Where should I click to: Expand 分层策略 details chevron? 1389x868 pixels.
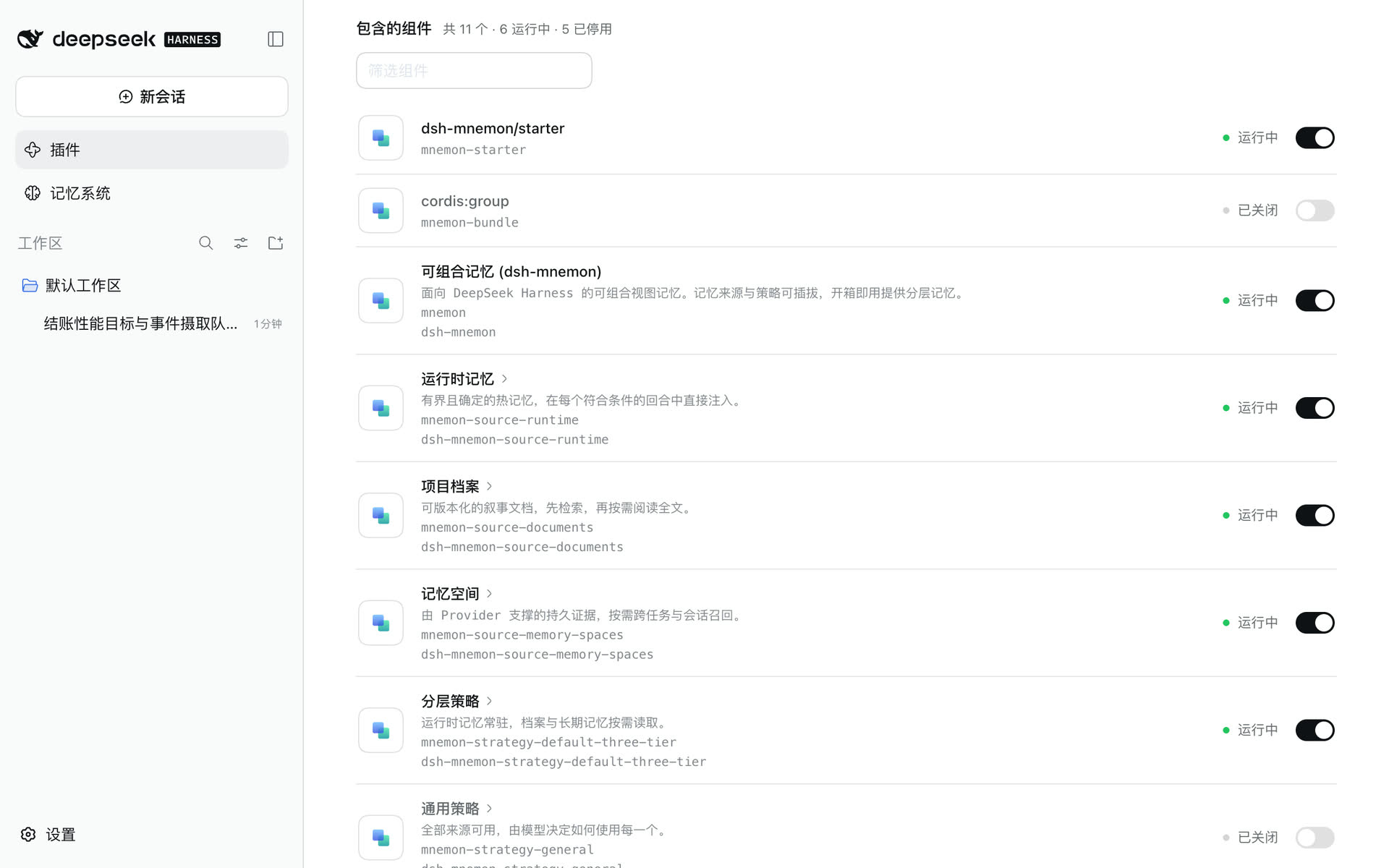point(490,701)
